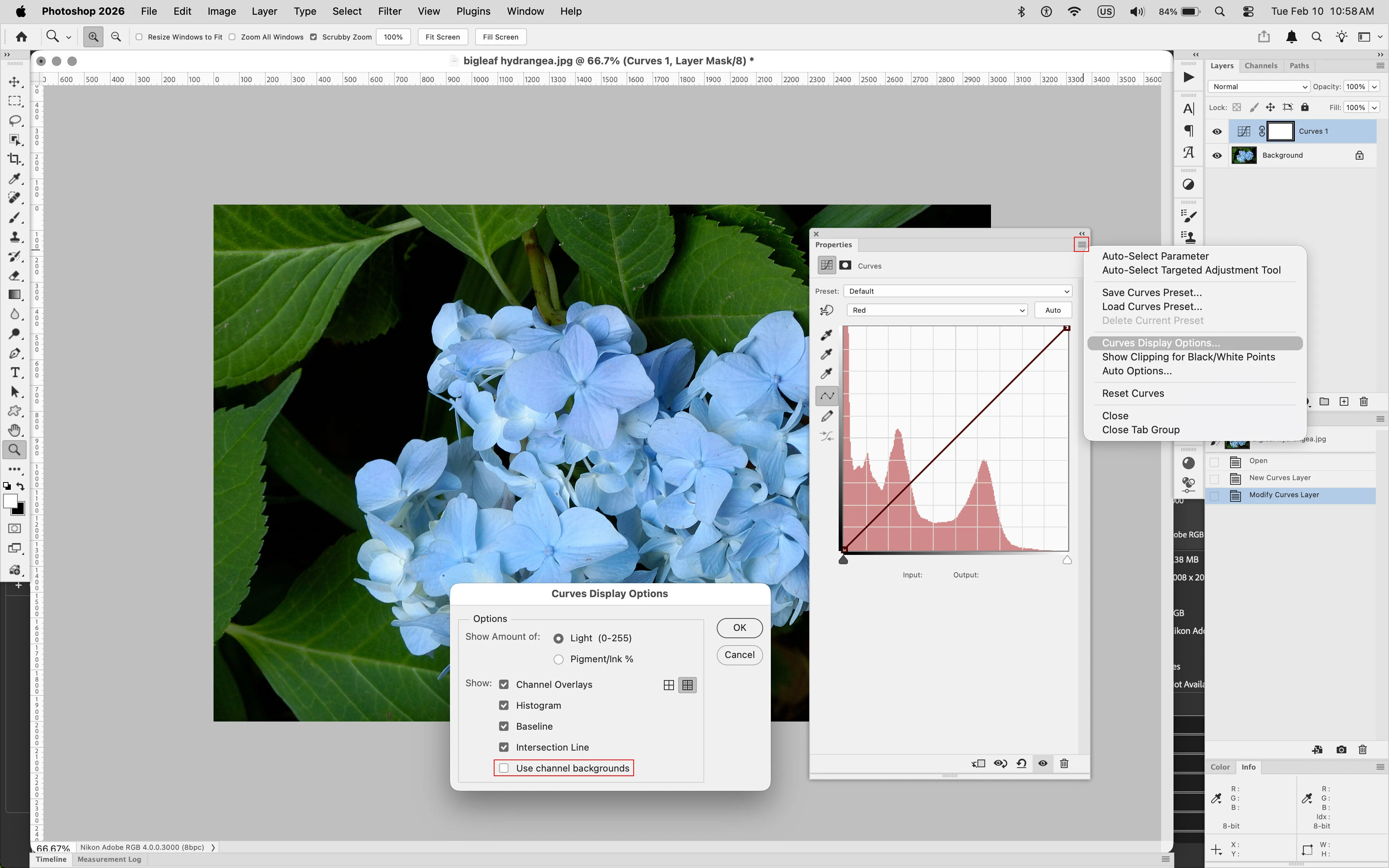This screenshot has height=868, width=1389.
Task: Open the Red channel dropdown
Action: point(937,310)
